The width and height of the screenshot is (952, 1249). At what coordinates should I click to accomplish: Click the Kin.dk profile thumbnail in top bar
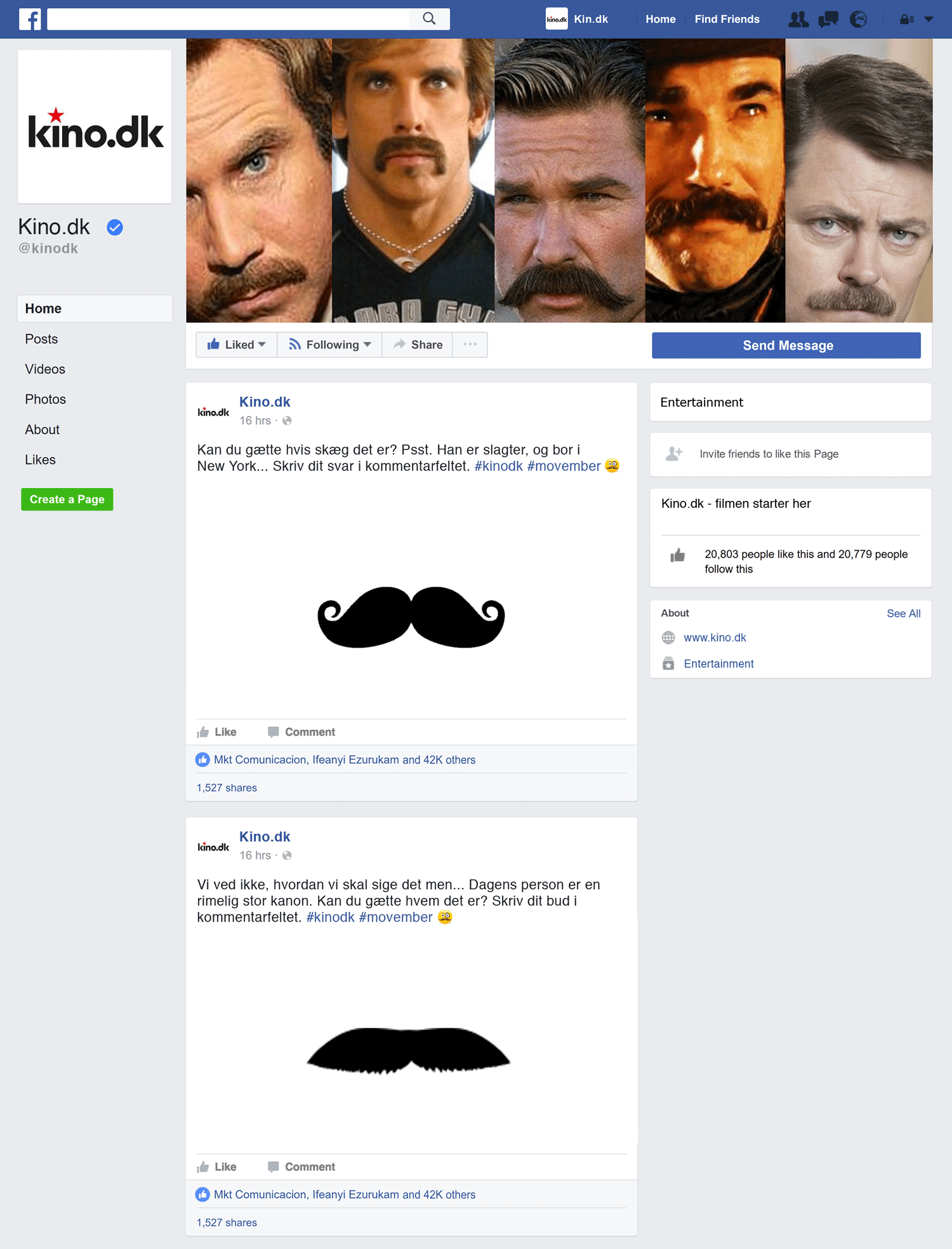tap(557, 19)
